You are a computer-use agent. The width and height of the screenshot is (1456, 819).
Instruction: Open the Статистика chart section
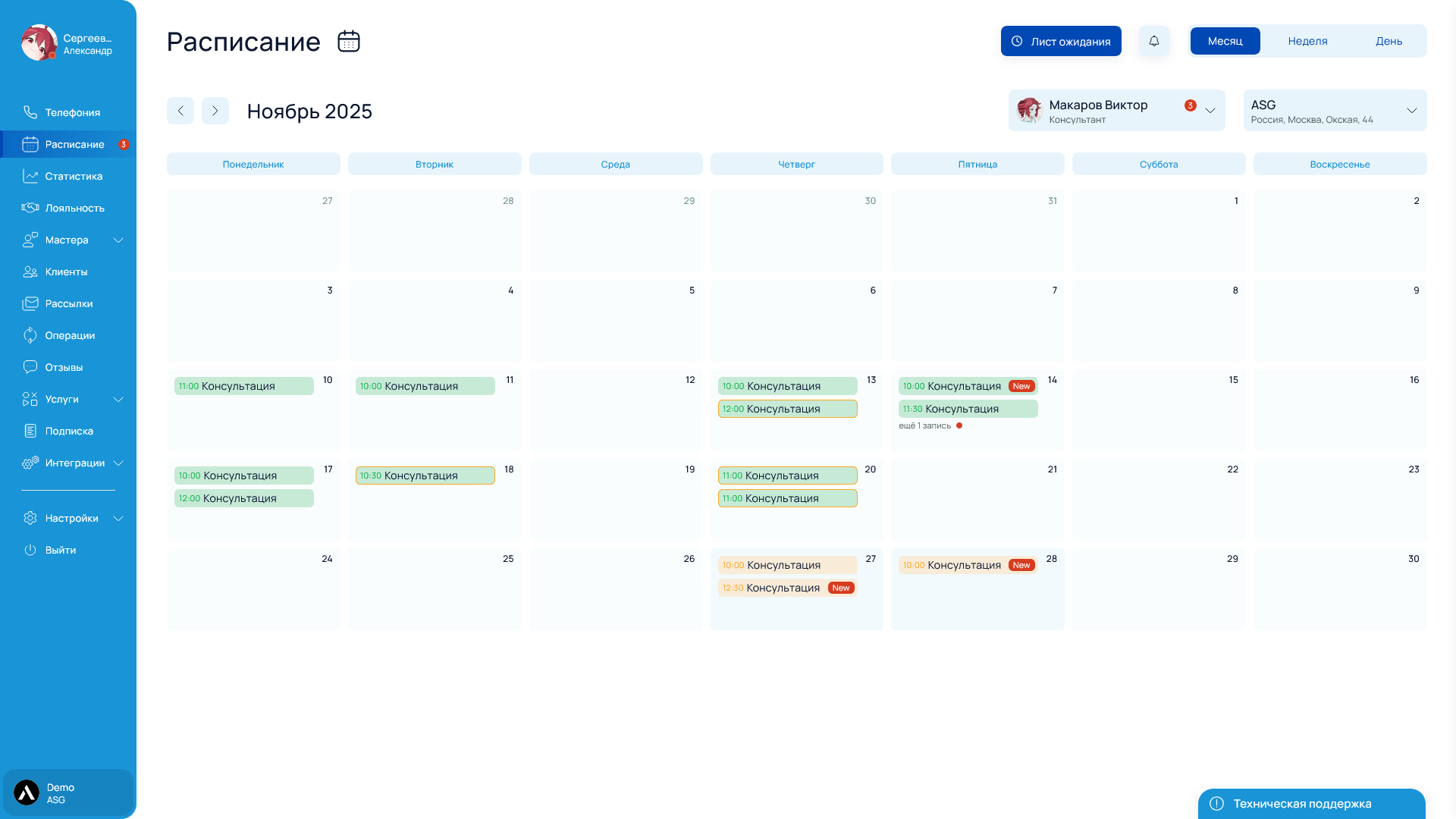coord(73,176)
